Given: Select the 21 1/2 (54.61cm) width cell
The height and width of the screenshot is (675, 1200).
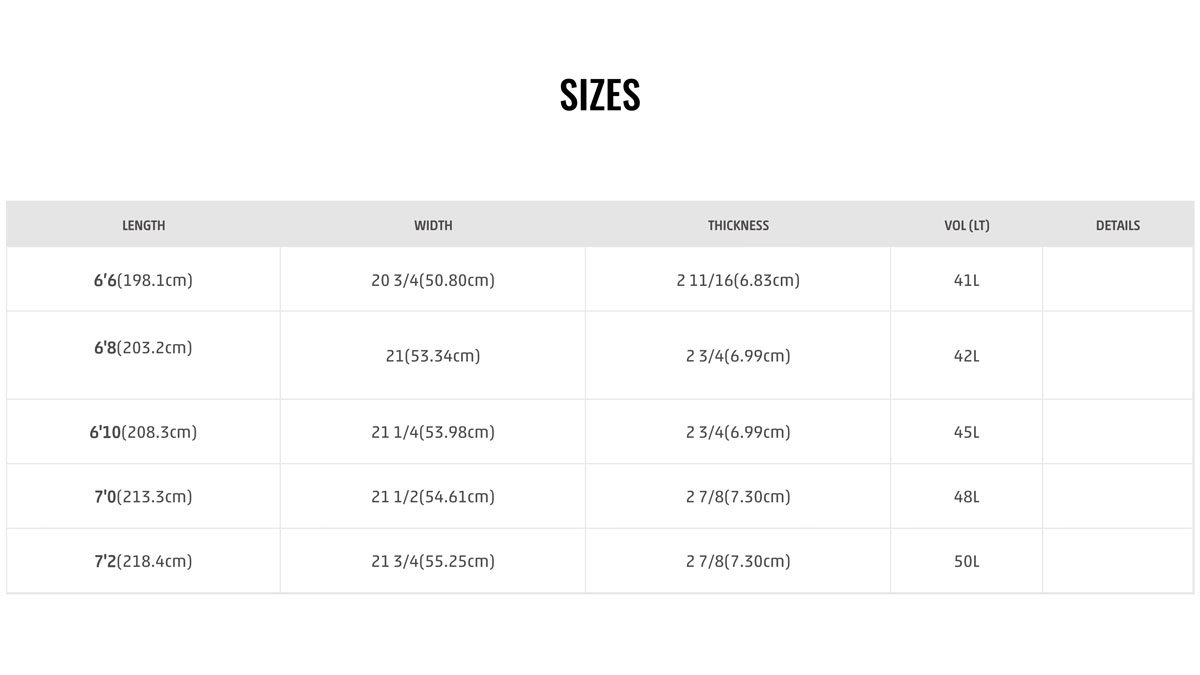Looking at the screenshot, I should pos(433,497).
